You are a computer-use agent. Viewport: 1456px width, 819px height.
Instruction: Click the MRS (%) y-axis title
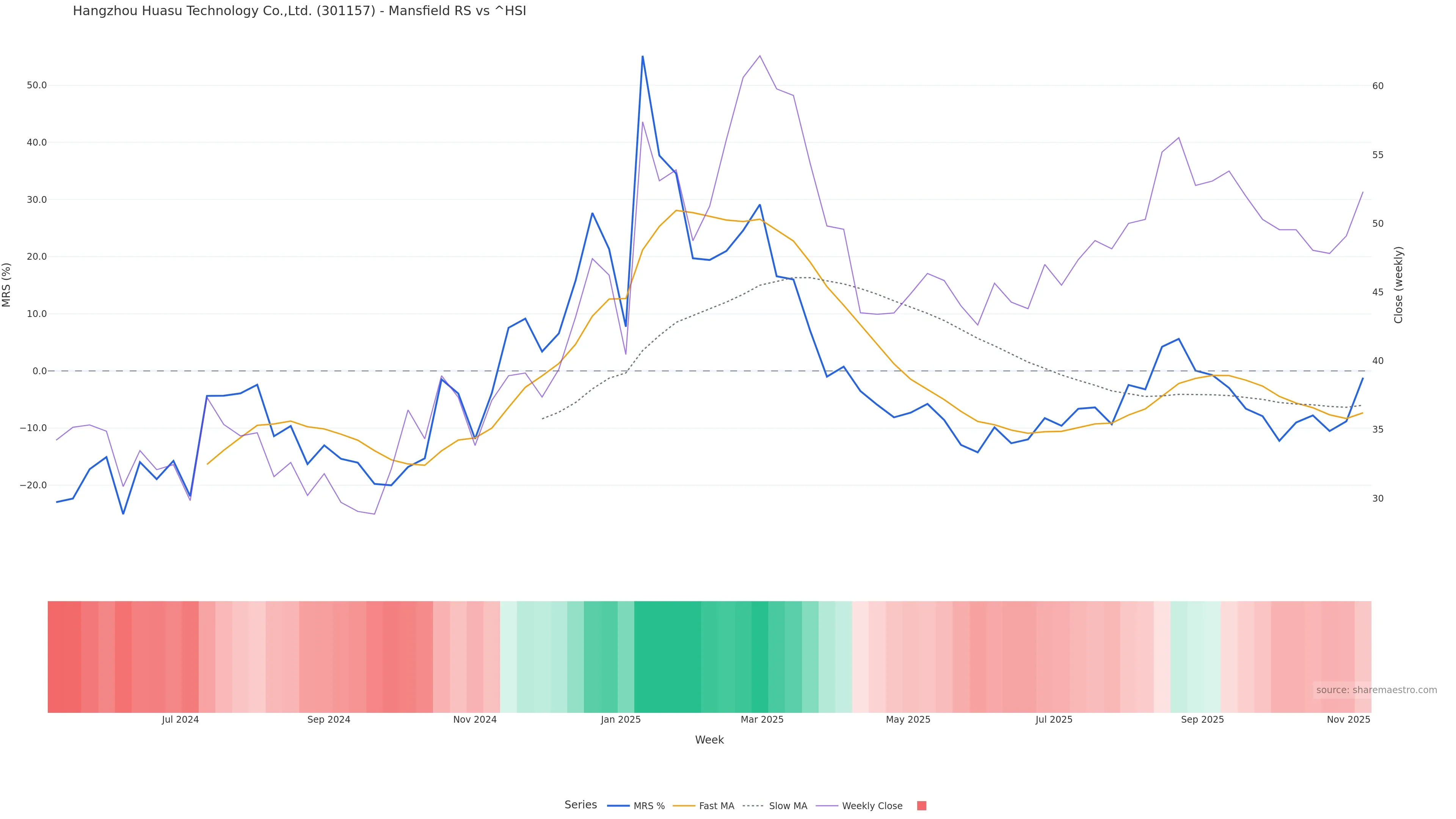7,284
